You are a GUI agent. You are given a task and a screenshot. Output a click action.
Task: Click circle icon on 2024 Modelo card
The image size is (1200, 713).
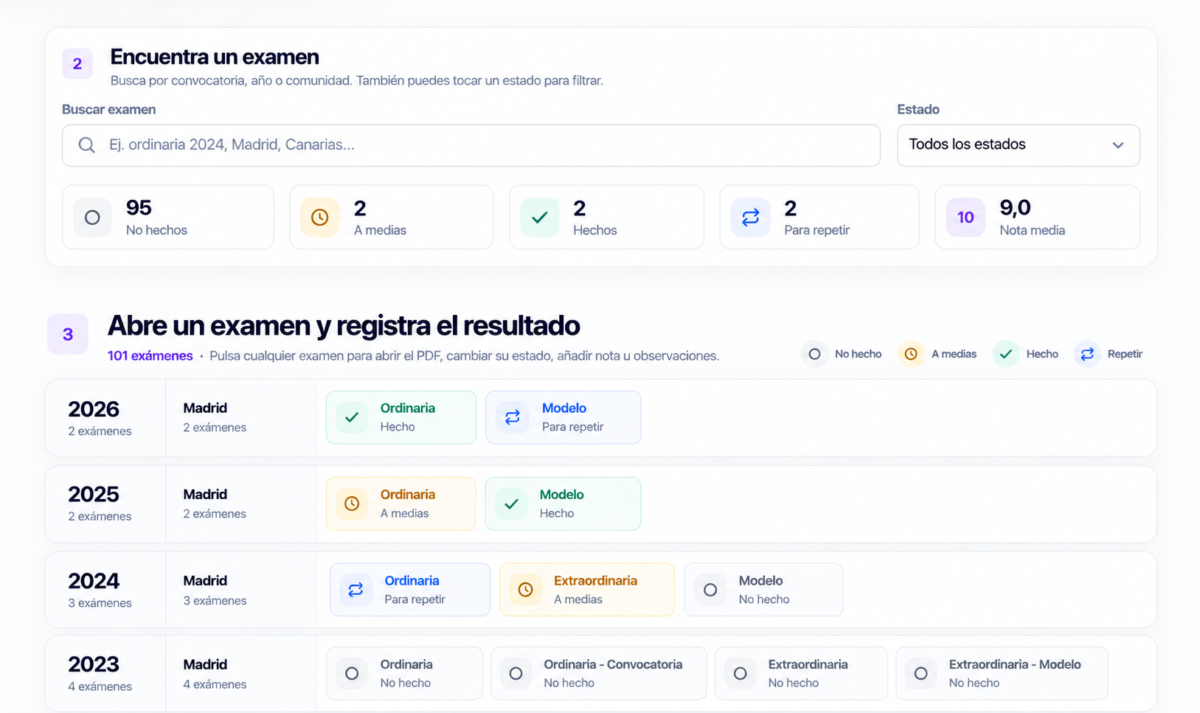coord(711,590)
